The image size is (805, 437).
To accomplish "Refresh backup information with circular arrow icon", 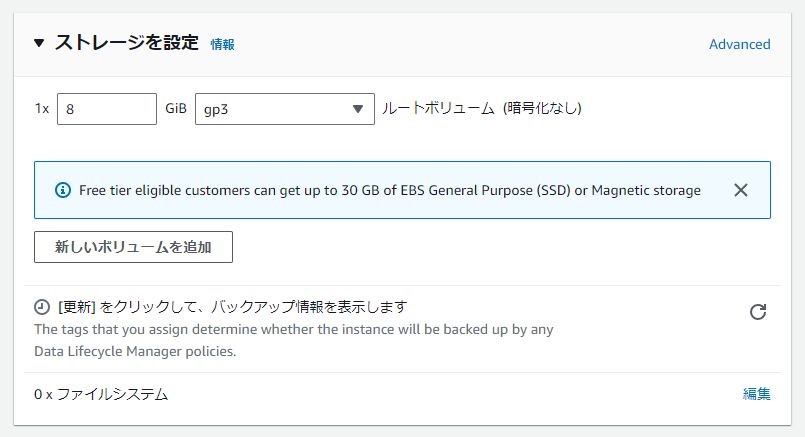I will pos(758,312).
